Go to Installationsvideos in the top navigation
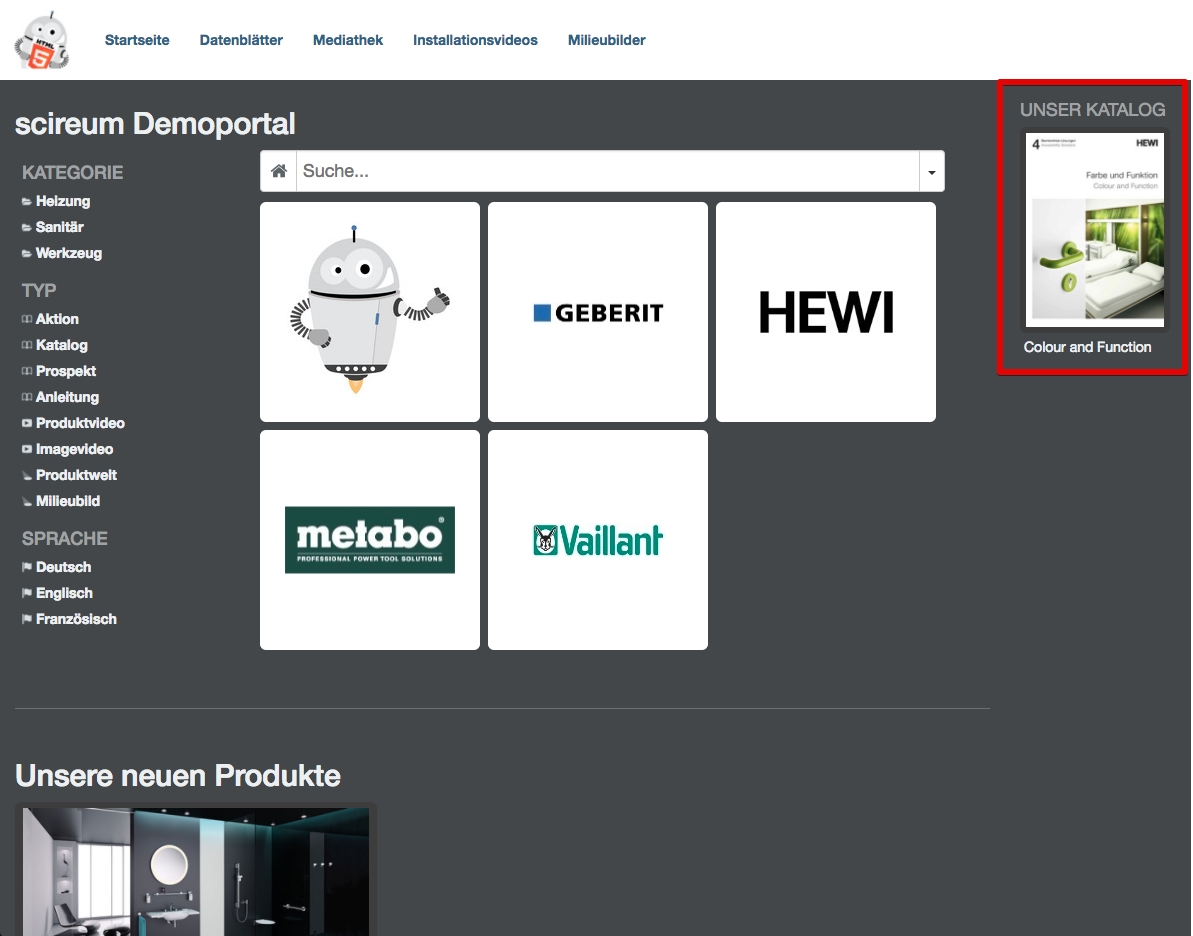1193x936 pixels. coord(475,40)
